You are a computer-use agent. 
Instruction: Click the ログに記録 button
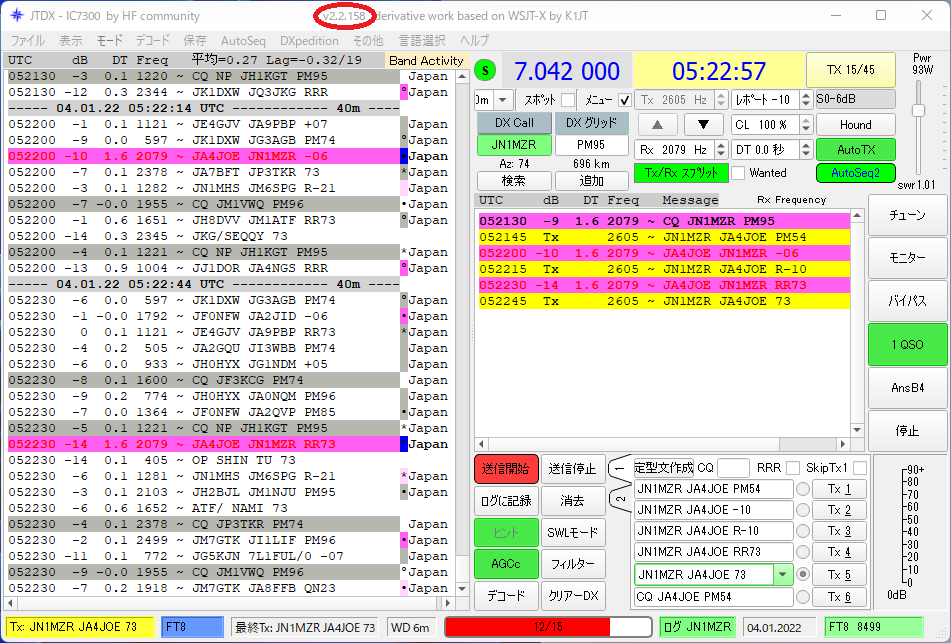coord(506,500)
